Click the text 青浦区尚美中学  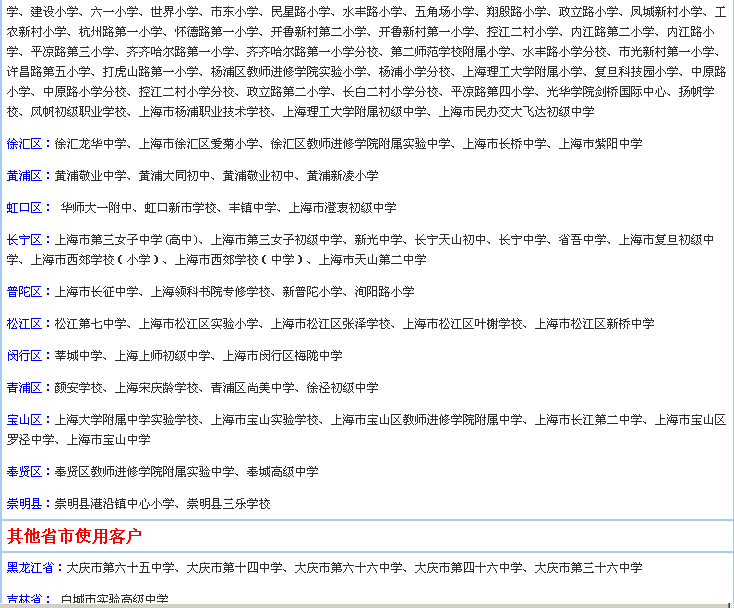coord(253,388)
